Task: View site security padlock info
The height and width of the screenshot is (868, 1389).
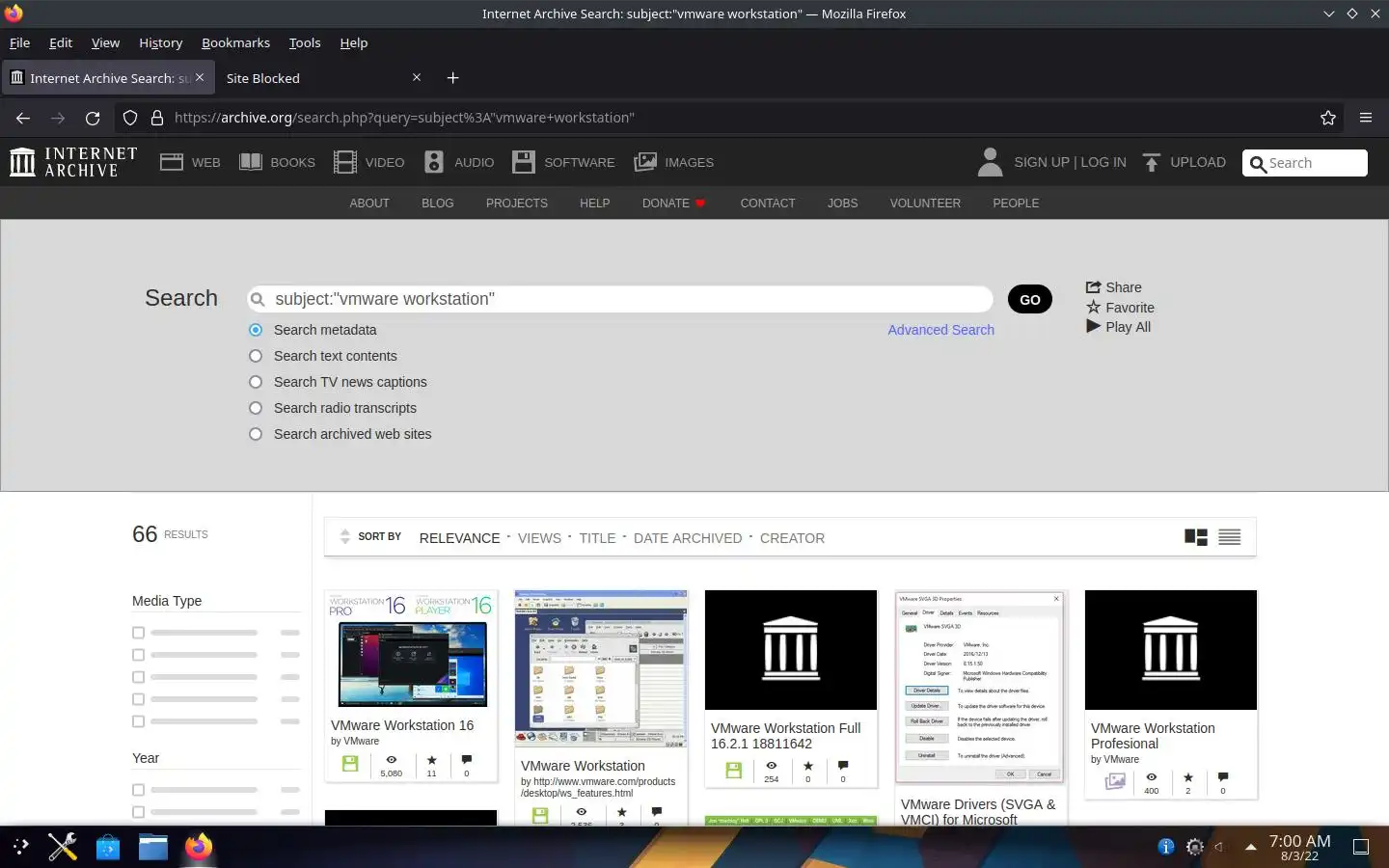Action: (157, 118)
